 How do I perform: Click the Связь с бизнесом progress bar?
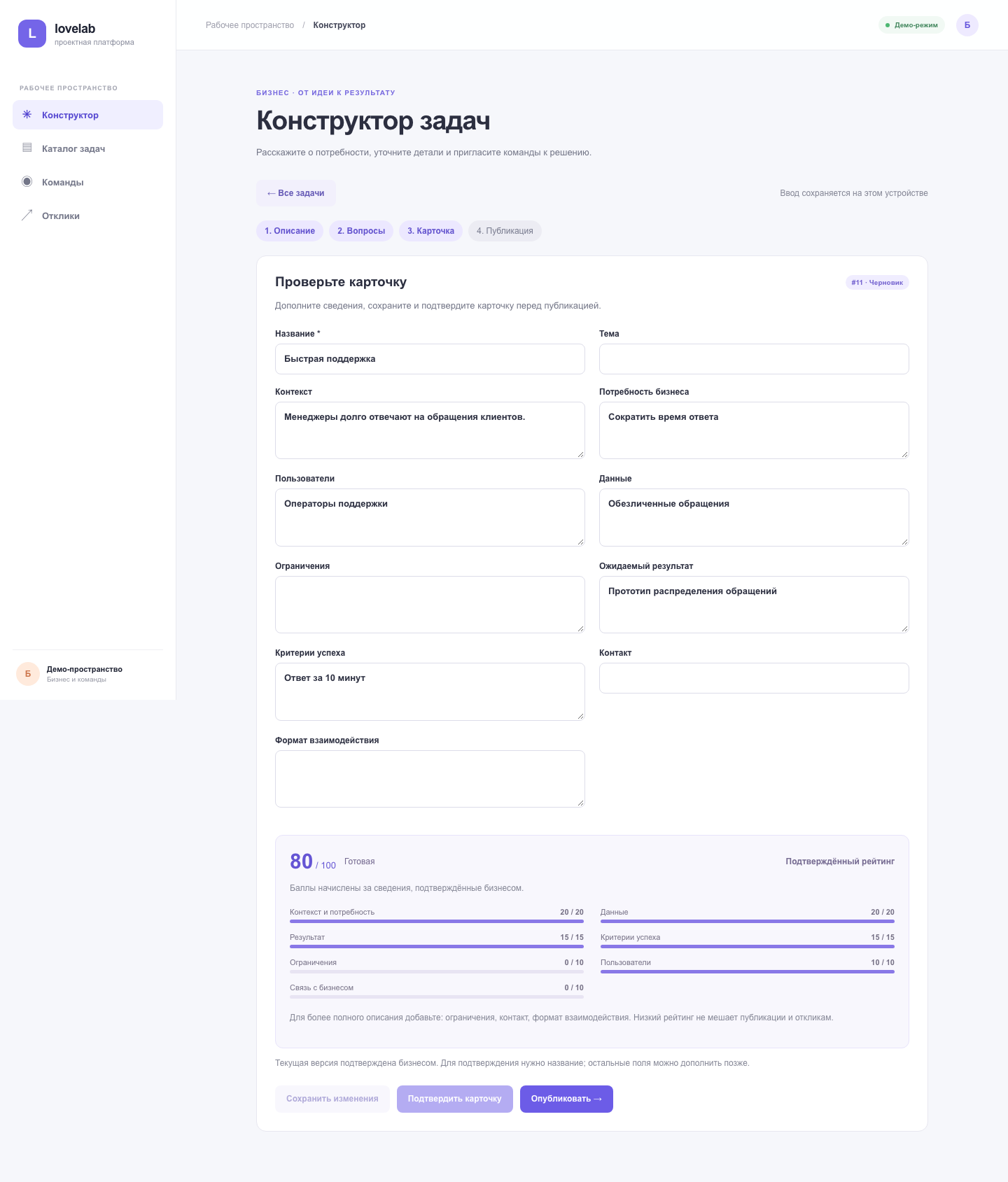point(437,997)
